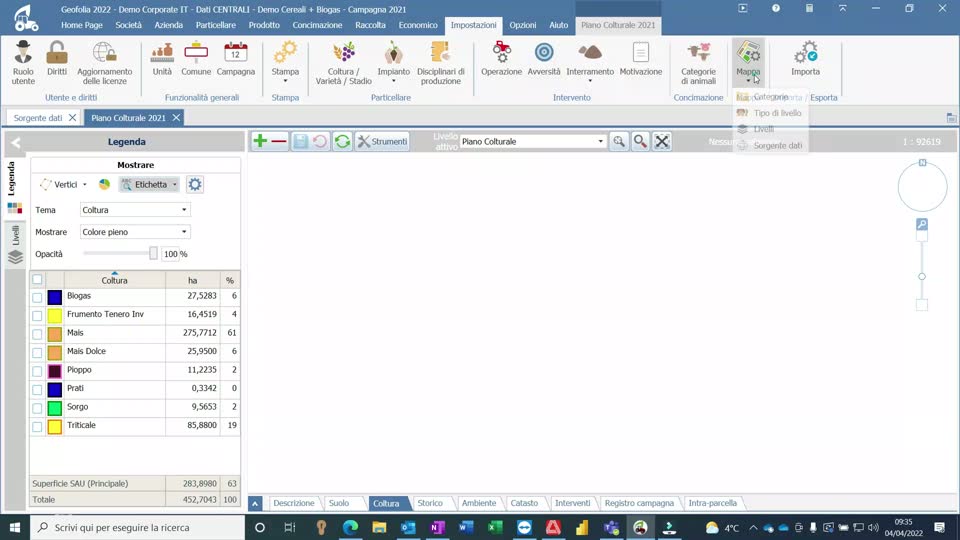Tick the Biogas checkbox
This screenshot has height=540, width=960.
(37, 297)
